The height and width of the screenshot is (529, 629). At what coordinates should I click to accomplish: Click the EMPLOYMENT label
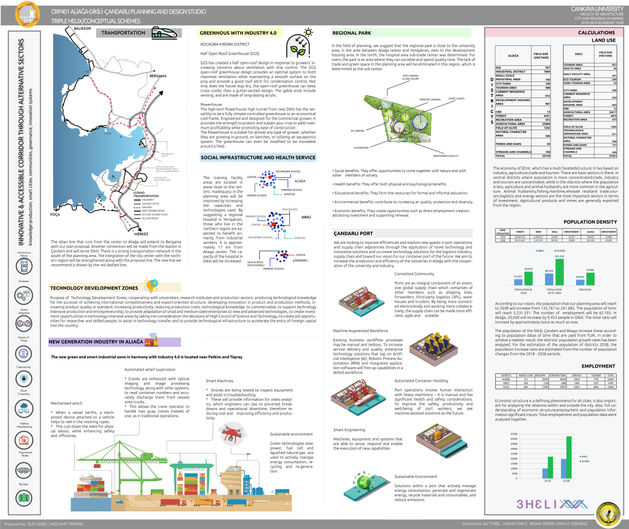pos(598,366)
